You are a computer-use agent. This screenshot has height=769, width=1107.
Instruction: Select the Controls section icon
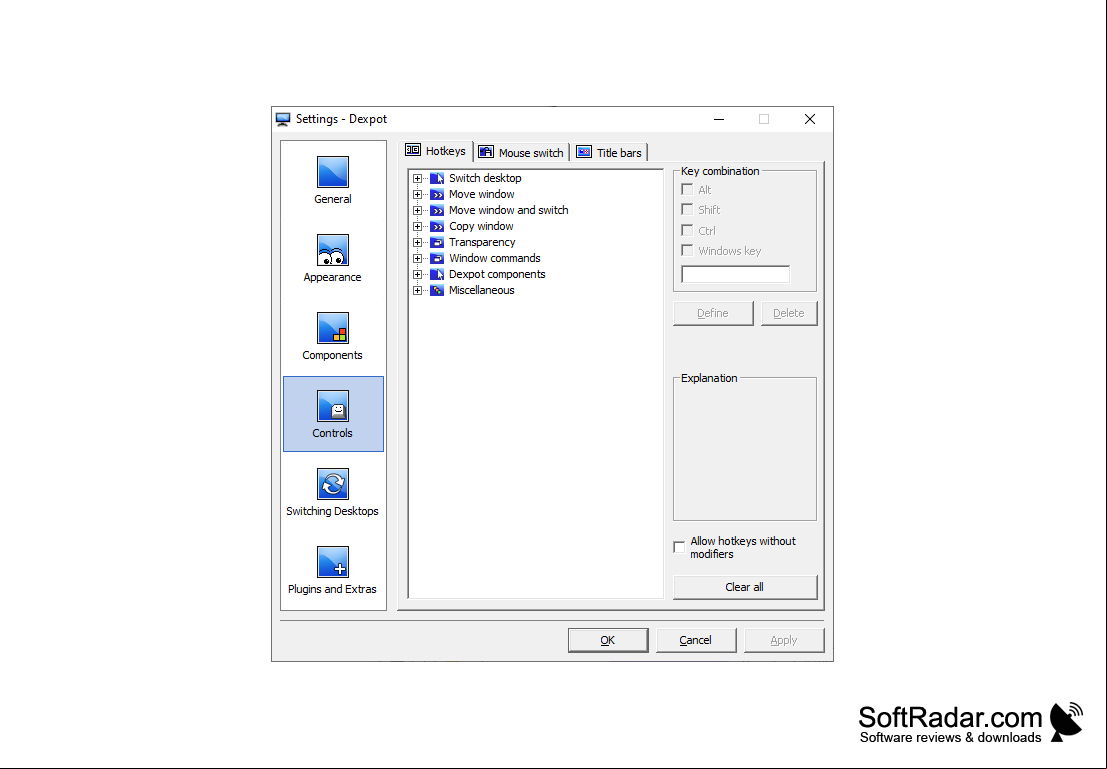333,407
